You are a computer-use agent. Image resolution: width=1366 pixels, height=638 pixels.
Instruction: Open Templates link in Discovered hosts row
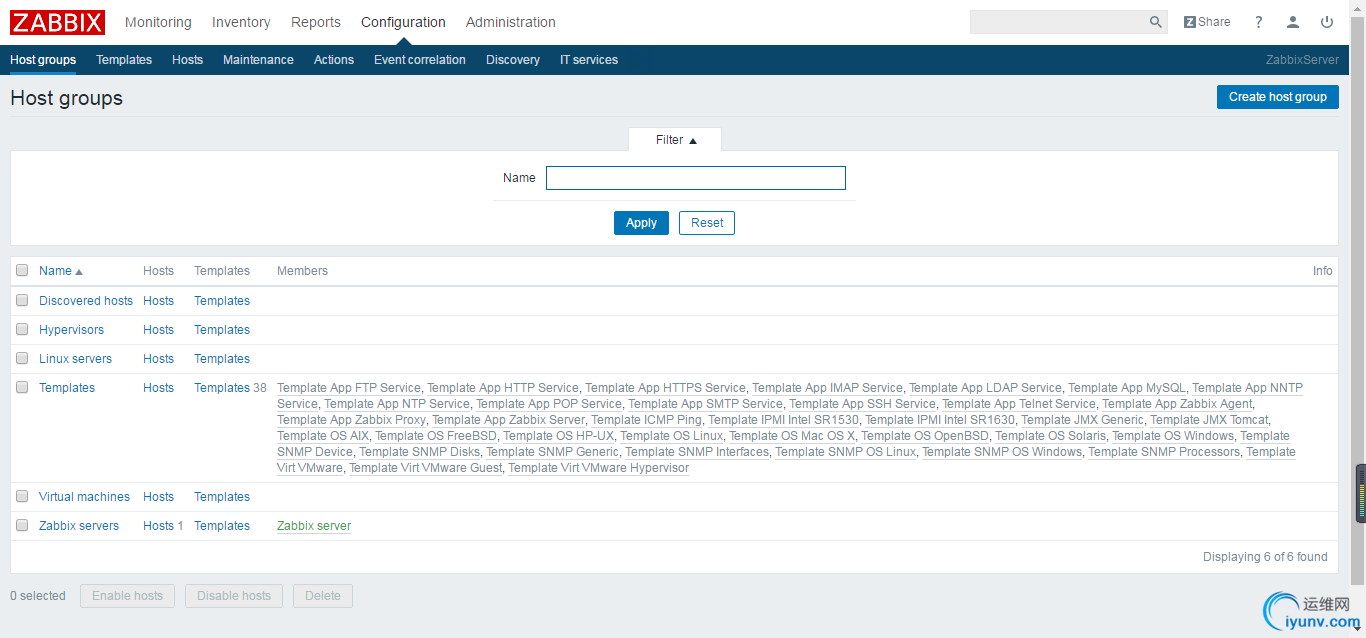(222, 300)
